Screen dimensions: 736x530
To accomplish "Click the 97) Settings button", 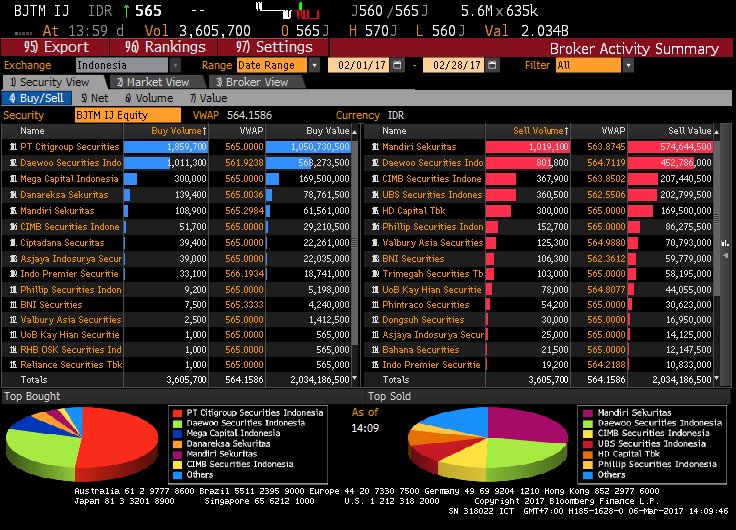I will pos(273,47).
